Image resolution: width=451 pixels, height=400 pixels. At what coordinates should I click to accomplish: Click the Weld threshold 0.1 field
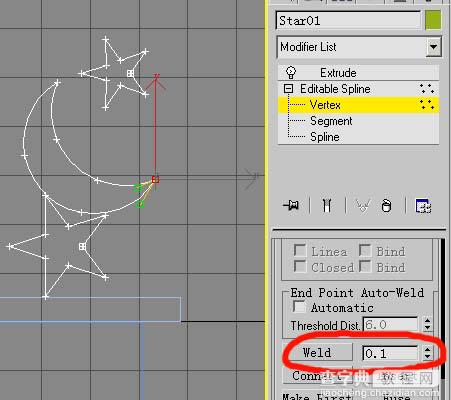tap(390, 353)
